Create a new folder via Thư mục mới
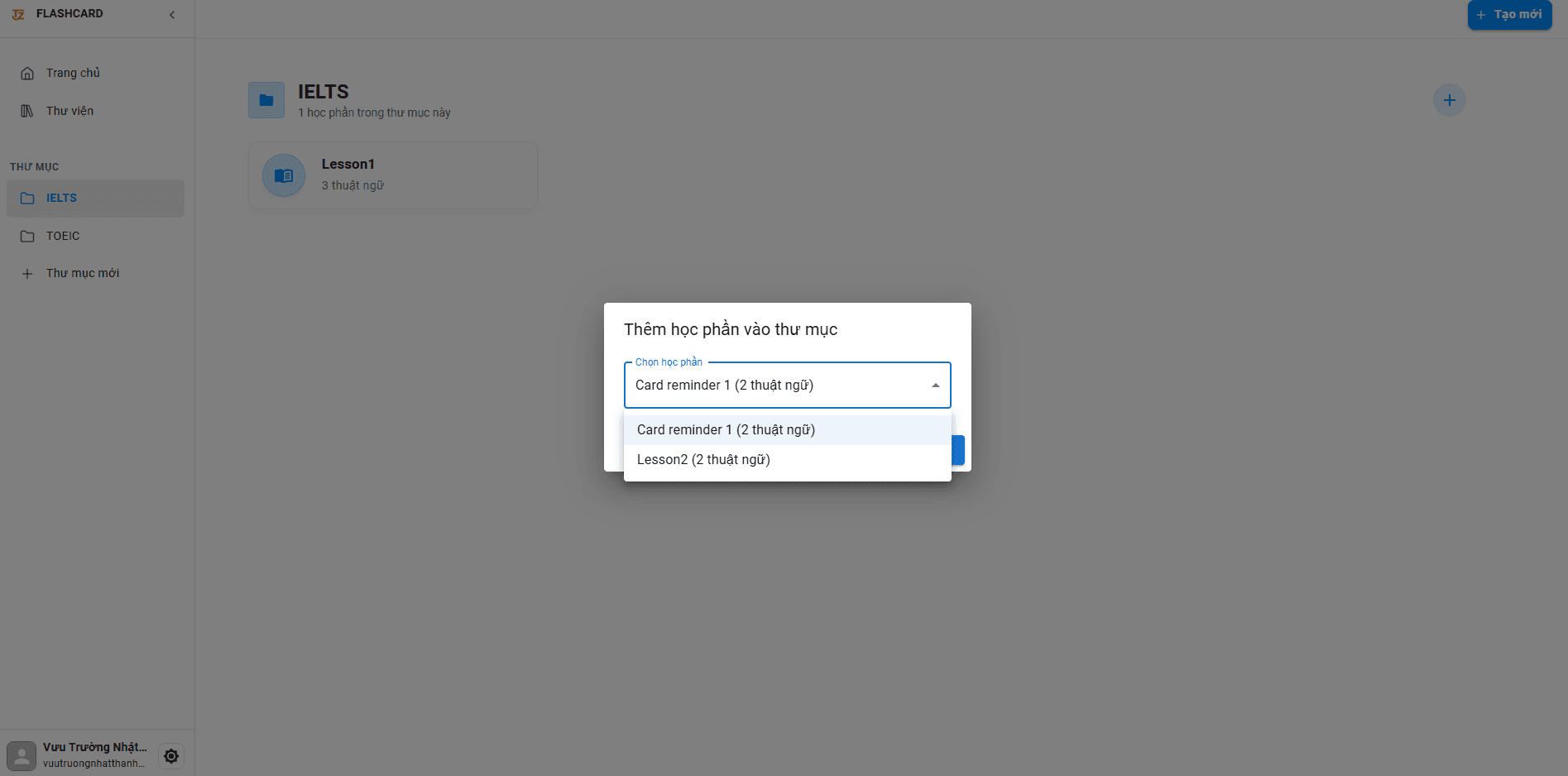1568x776 pixels. (x=82, y=273)
